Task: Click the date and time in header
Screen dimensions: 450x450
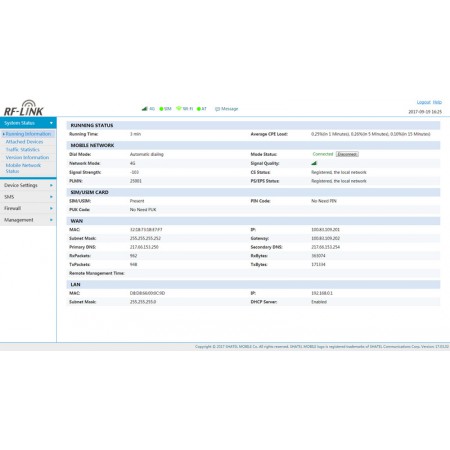Action: click(x=425, y=112)
